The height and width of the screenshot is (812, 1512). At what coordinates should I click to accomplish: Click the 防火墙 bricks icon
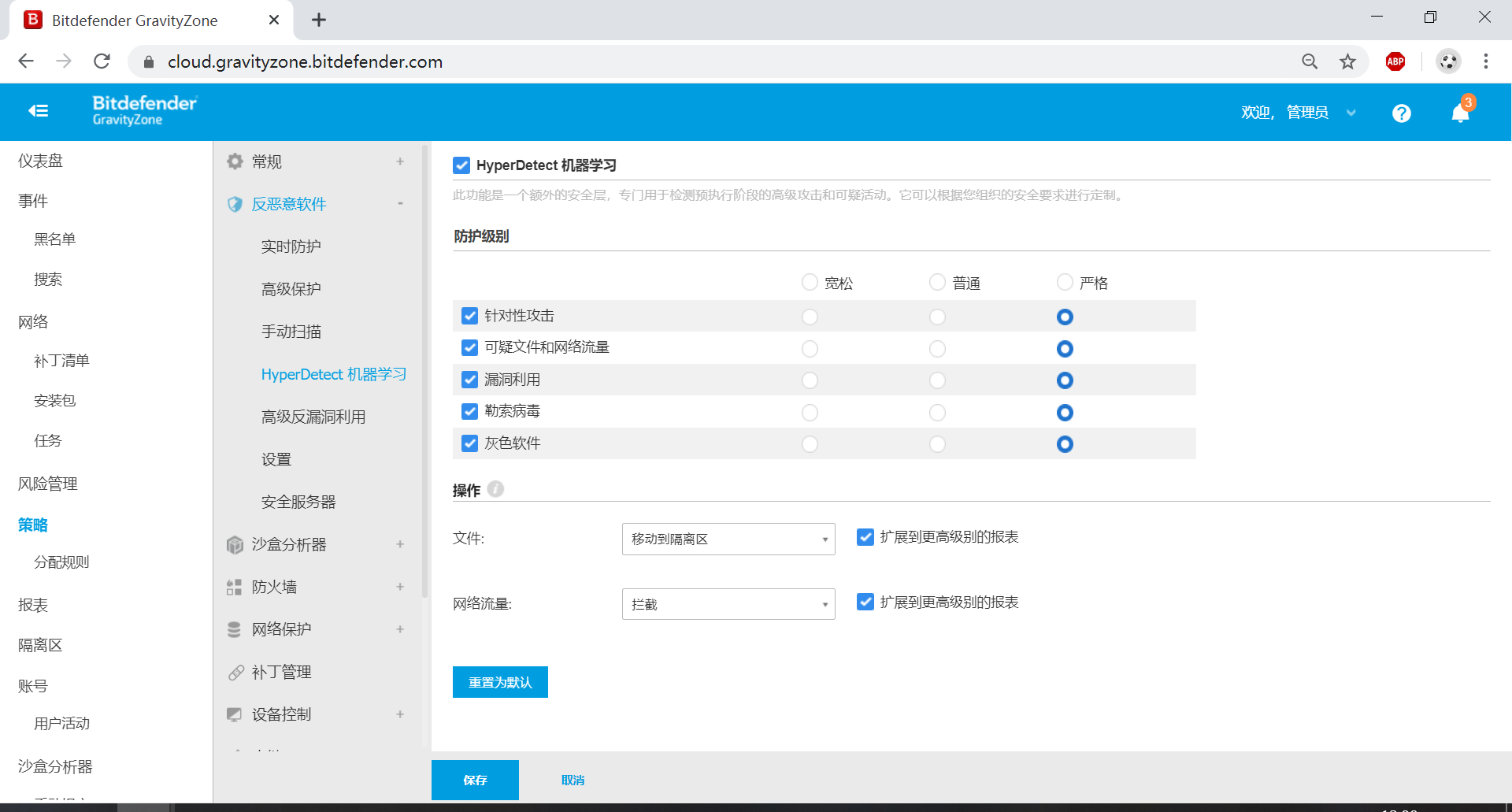[235, 587]
